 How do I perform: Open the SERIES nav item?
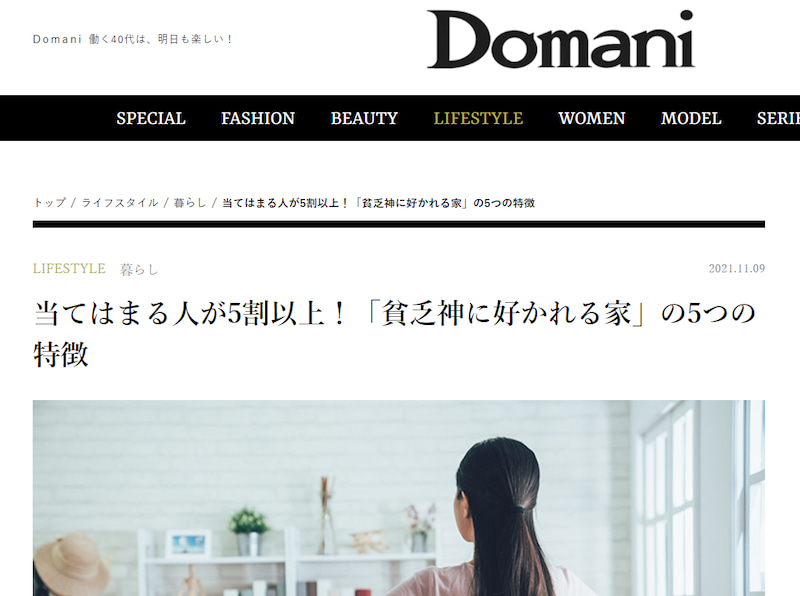pos(778,118)
